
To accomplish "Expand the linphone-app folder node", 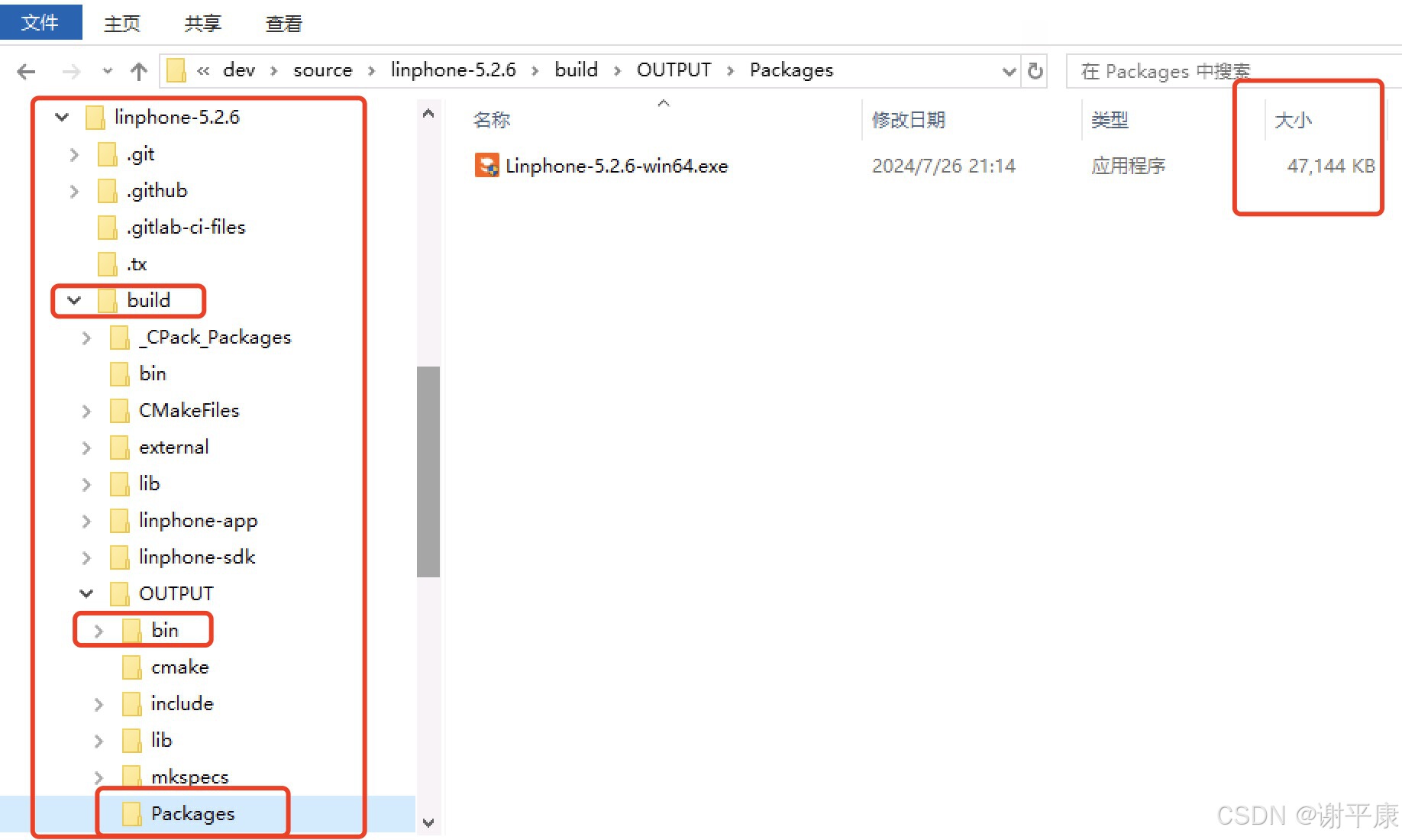I will tap(86, 521).
